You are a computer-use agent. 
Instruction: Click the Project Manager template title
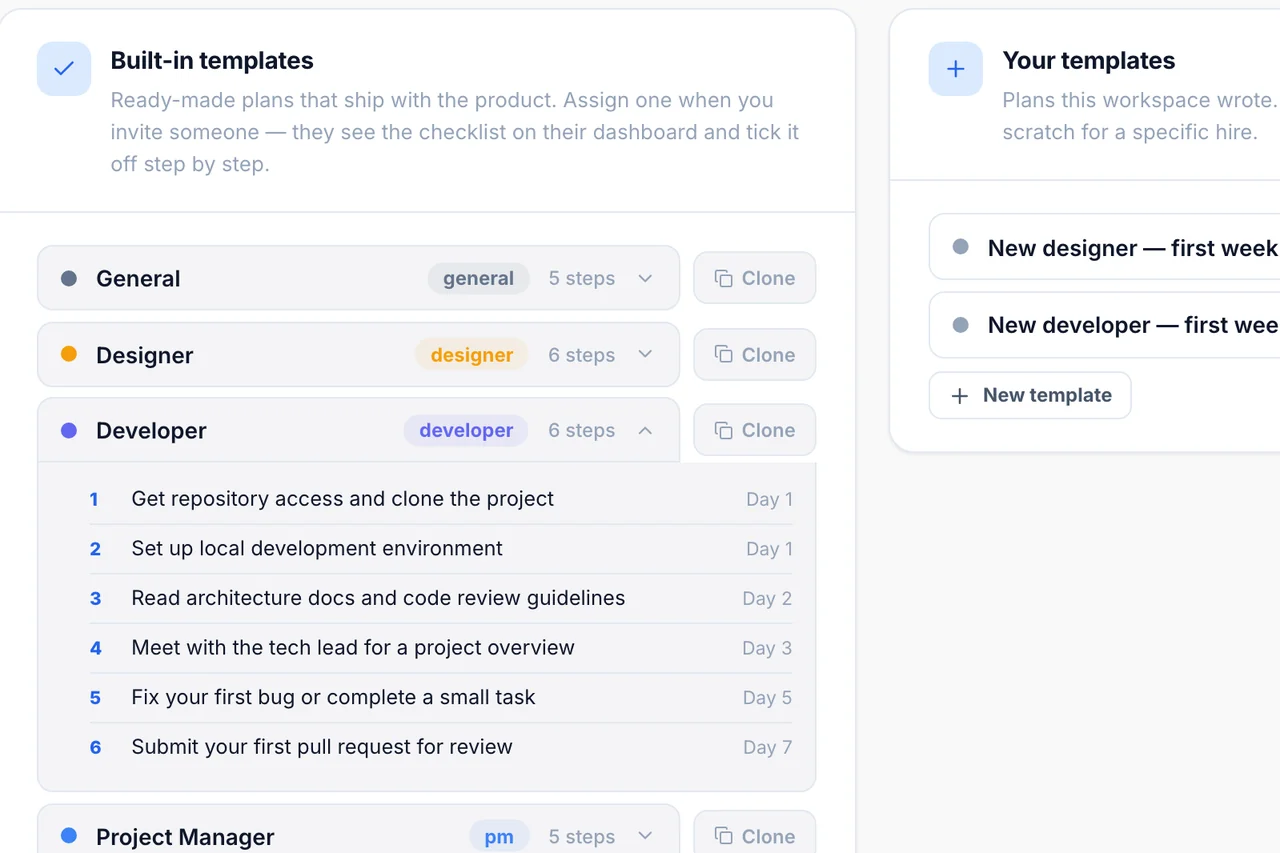coord(185,837)
